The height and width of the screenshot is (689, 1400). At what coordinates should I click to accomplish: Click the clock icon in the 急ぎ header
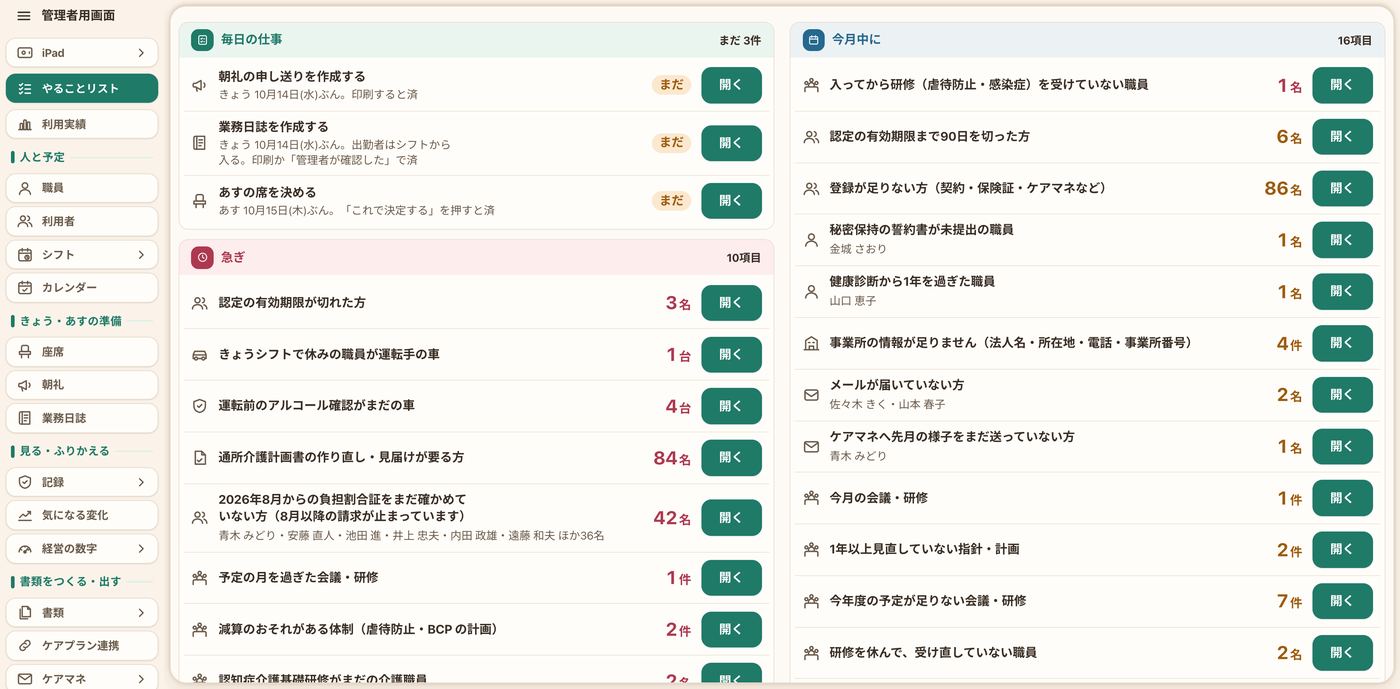click(x=202, y=257)
